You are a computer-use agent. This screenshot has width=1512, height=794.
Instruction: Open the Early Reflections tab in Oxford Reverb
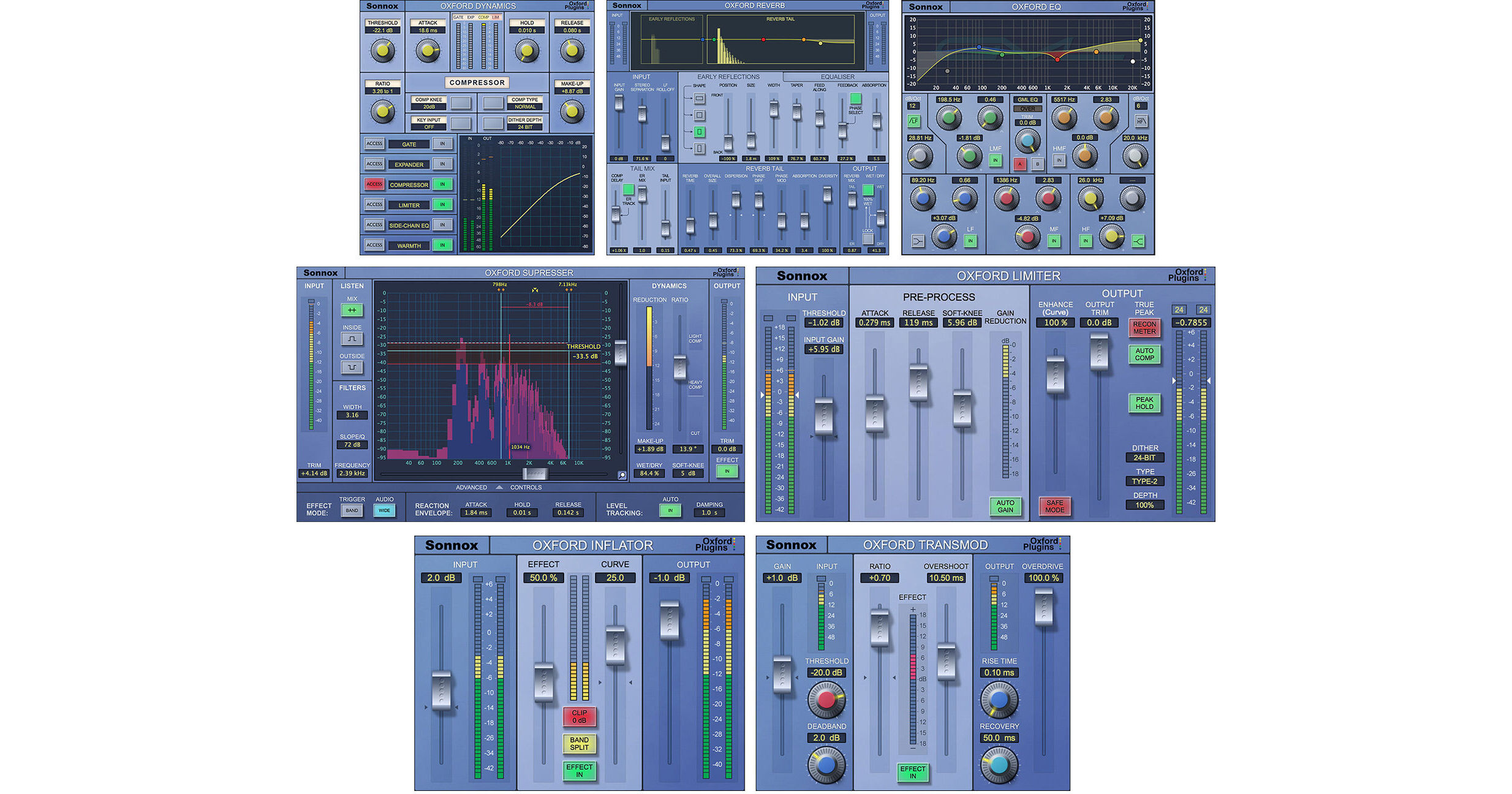(728, 77)
